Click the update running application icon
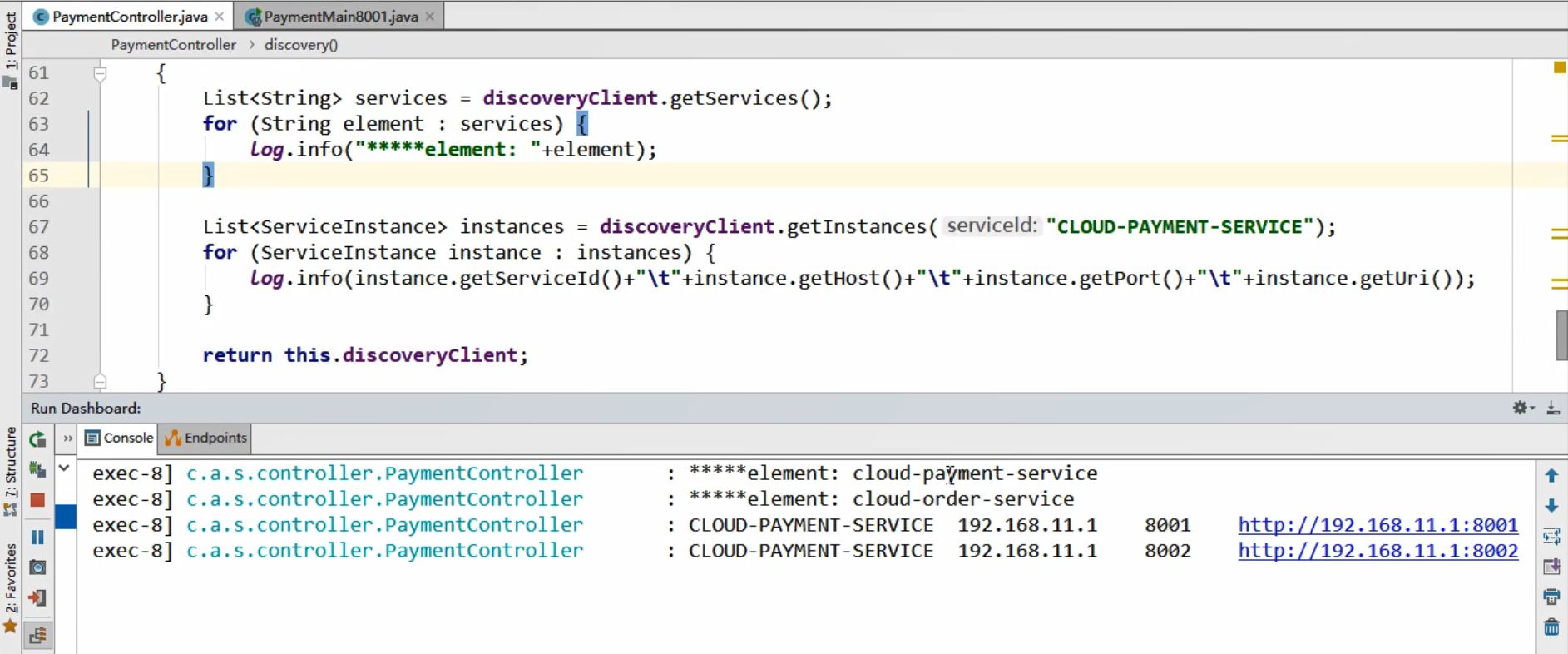This screenshot has height=654, width=1568. click(x=37, y=469)
